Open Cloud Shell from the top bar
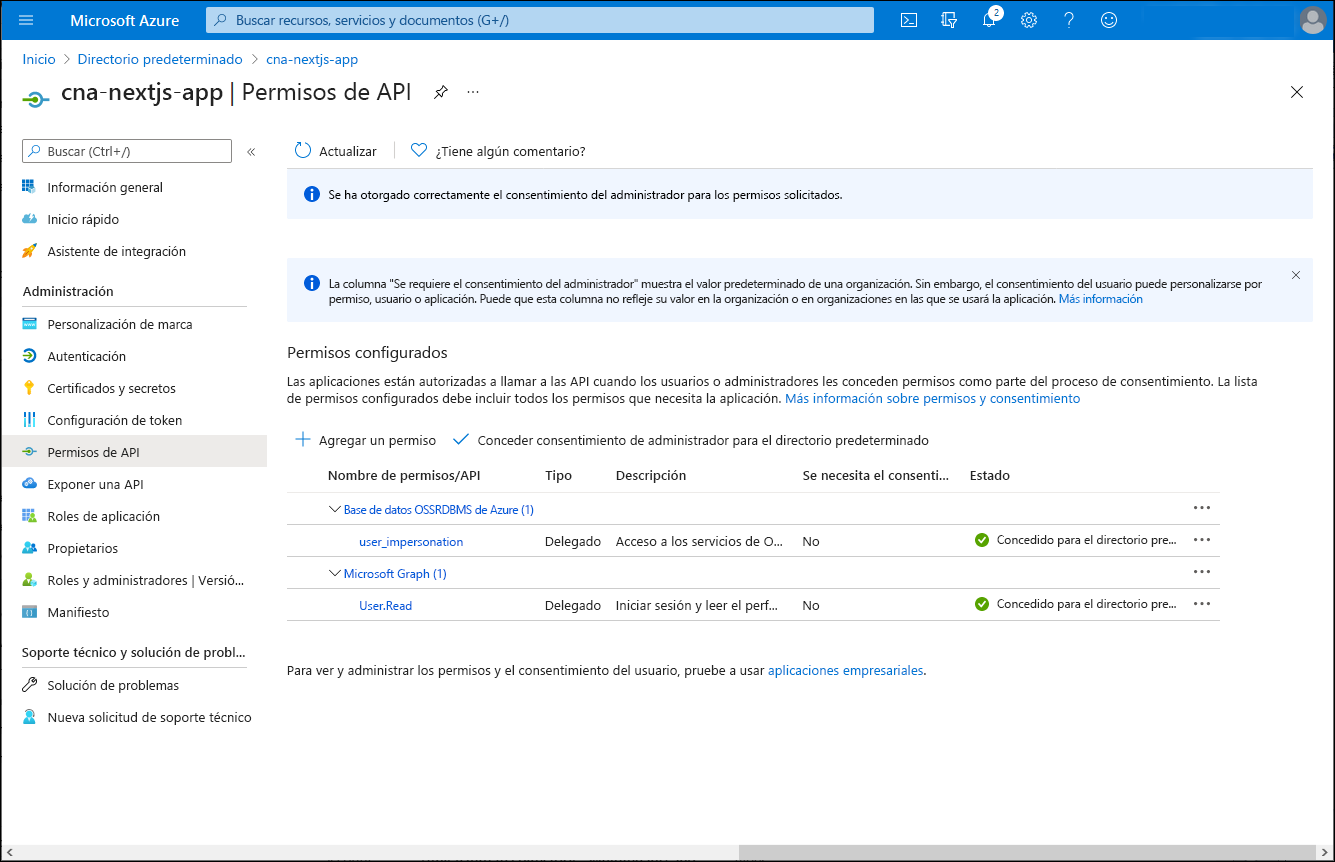1335x862 pixels. coord(909,20)
